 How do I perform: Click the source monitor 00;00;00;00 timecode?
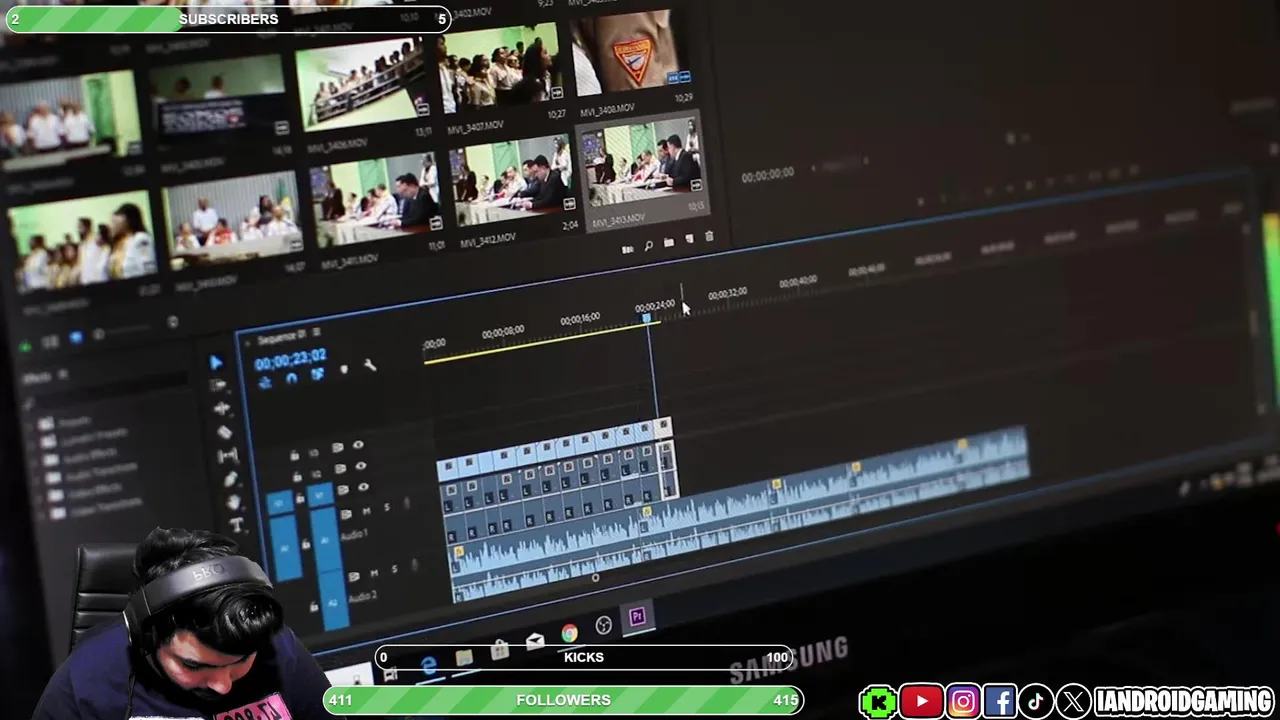(768, 176)
